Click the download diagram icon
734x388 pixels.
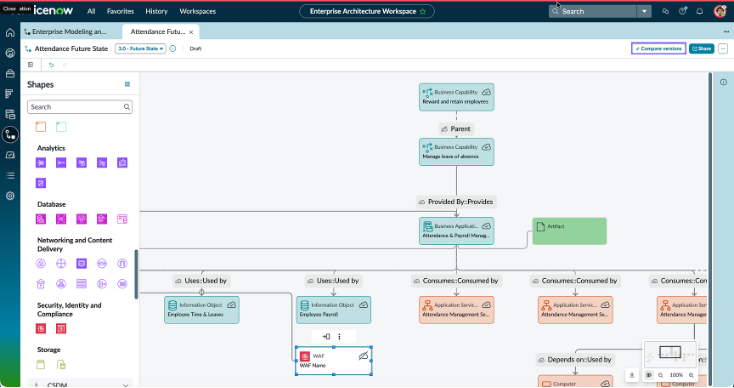point(632,375)
